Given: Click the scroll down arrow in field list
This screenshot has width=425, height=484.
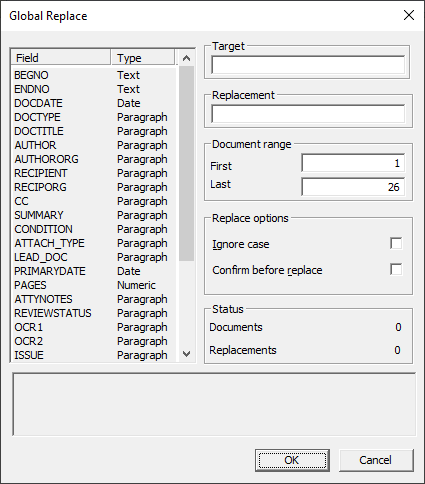Looking at the screenshot, I should [x=186, y=354].
